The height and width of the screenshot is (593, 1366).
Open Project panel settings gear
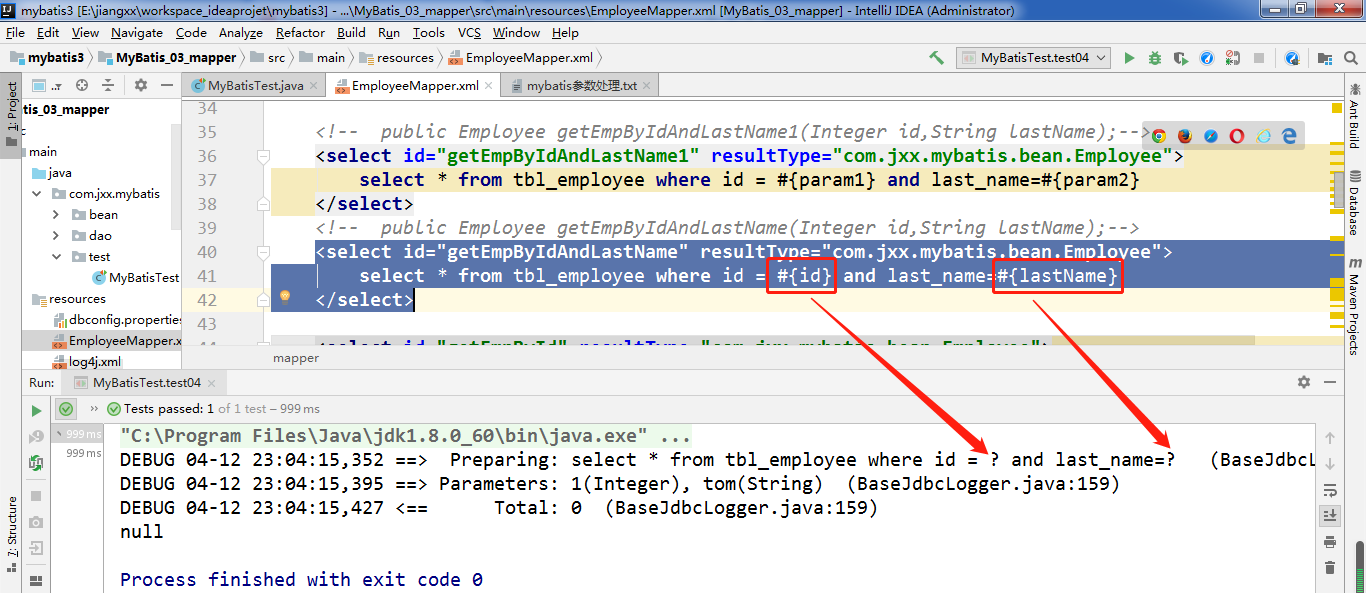point(141,86)
